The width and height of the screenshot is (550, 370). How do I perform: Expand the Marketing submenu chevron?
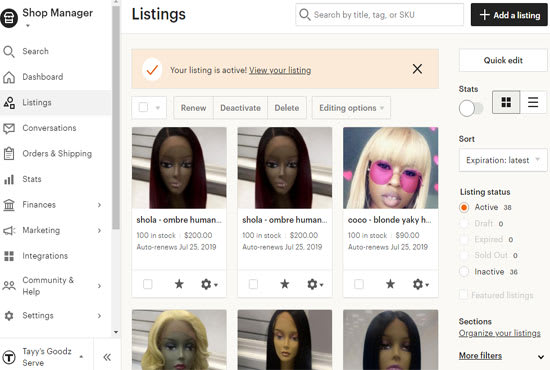[x=99, y=230]
